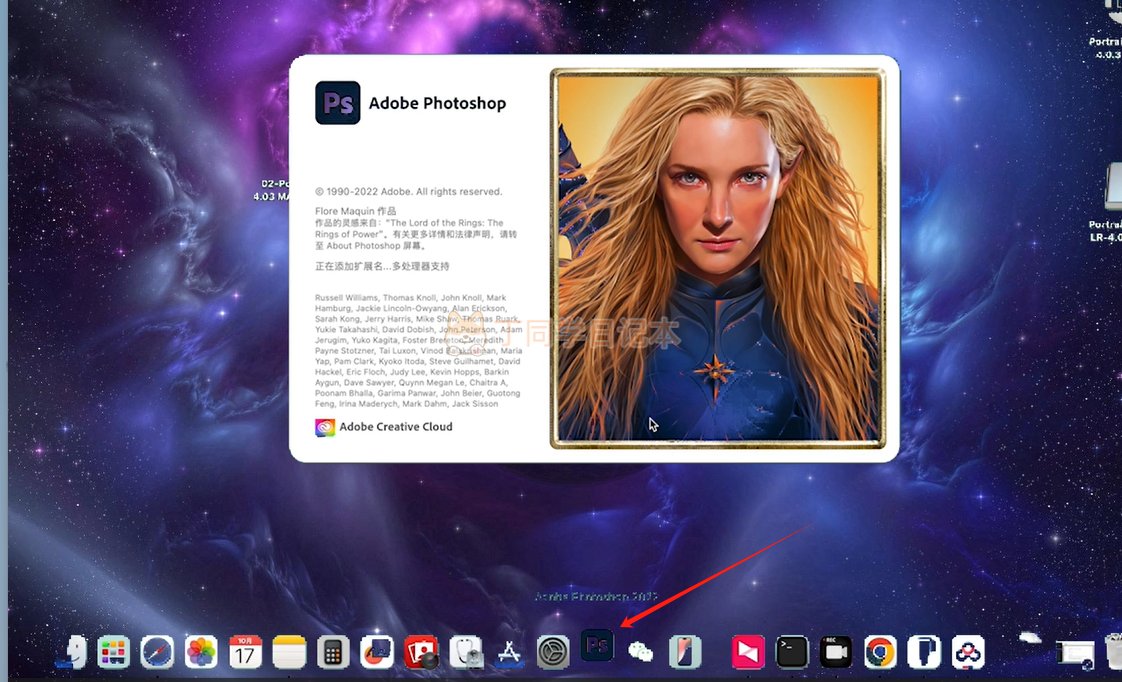This screenshot has width=1122, height=682.
Task: Open Photo Booth from the Dock
Action: (x=421, y=652)
